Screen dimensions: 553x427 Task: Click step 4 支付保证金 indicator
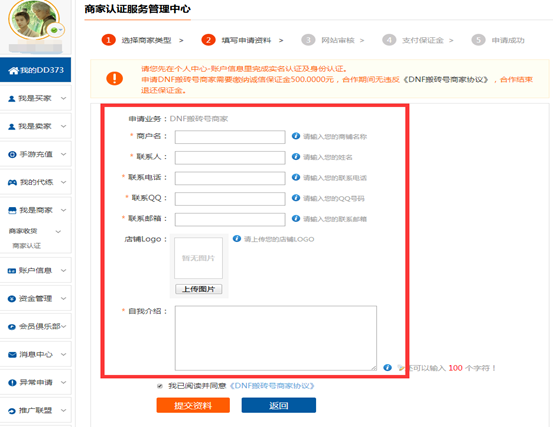coord(413,40)
